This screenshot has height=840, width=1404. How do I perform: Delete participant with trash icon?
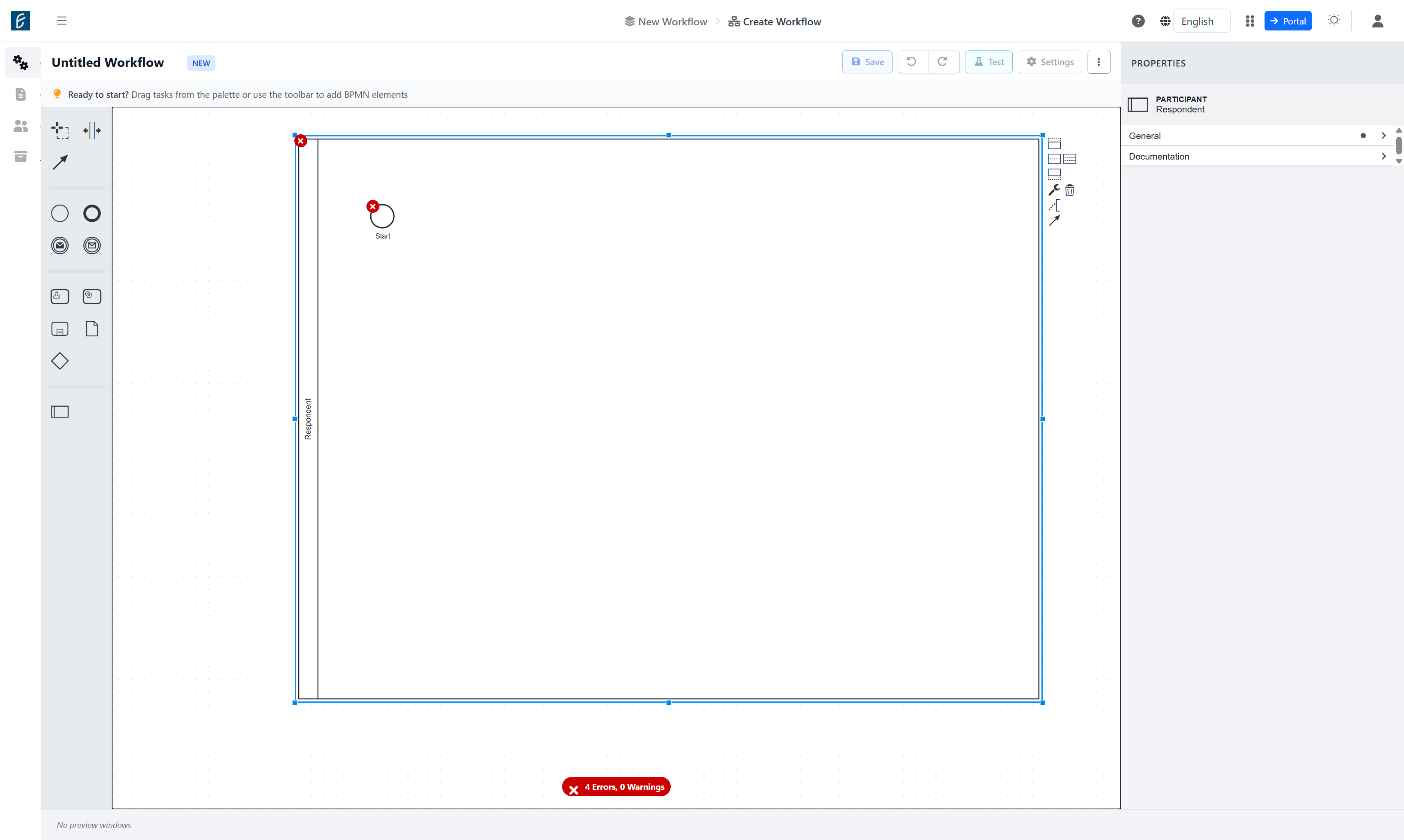tap(1069, 190)
